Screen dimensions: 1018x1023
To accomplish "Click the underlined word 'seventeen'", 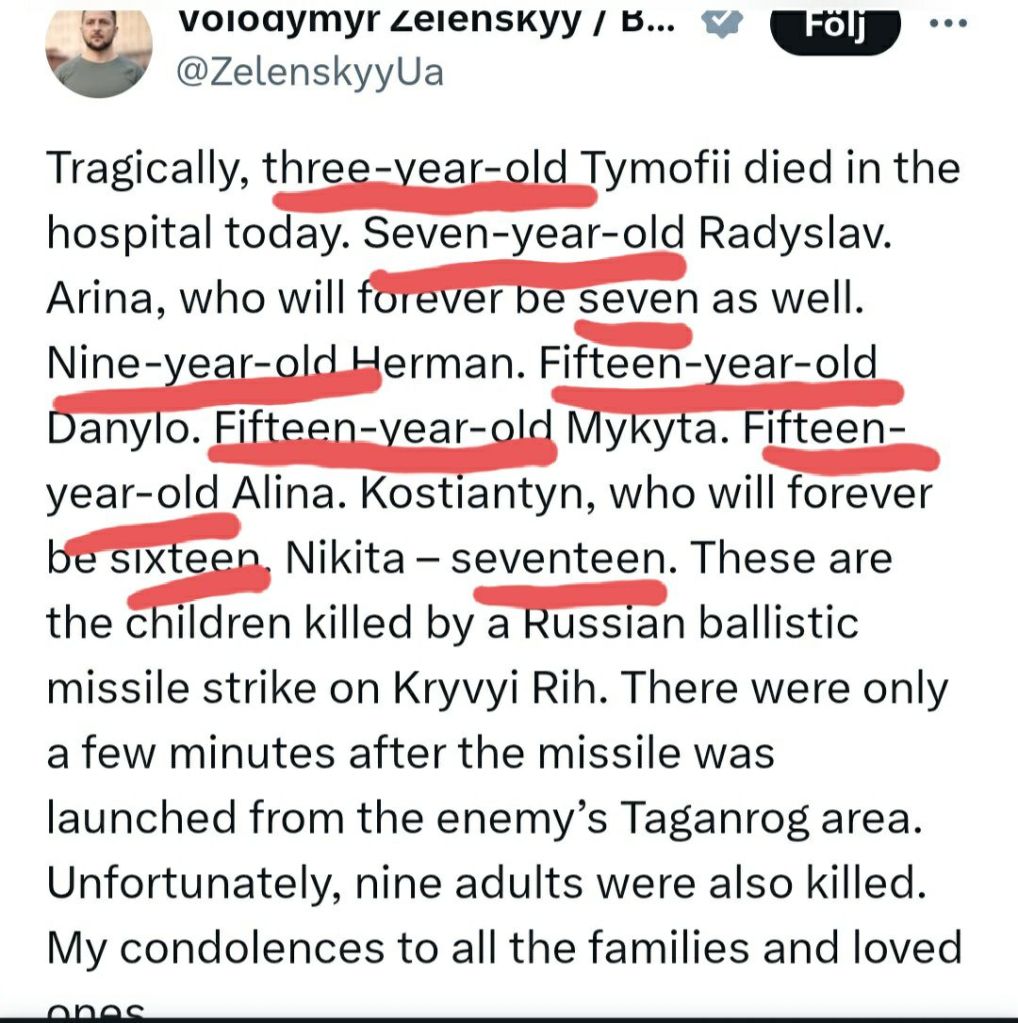I will 557,558.
